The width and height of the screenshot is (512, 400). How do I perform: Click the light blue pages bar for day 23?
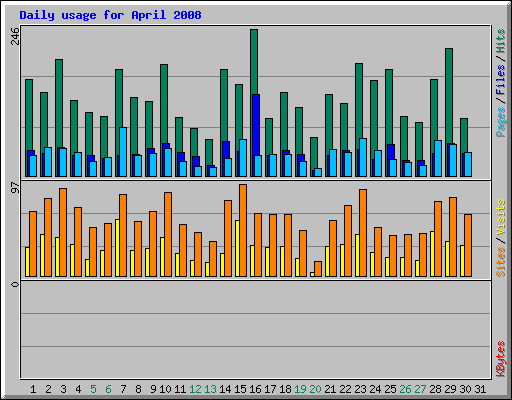363,157
